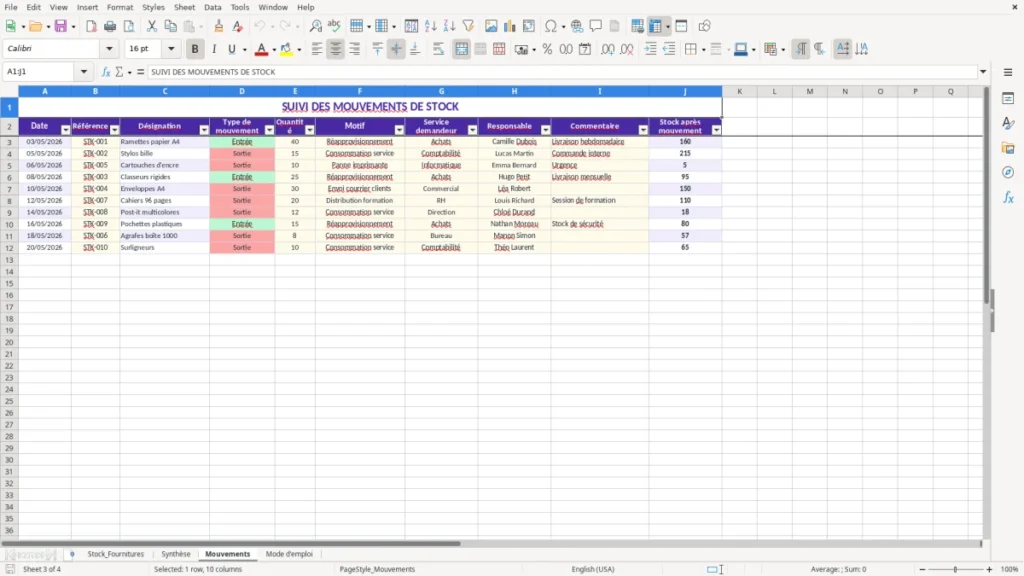Format cell as date
Screen dimensions: 1024x576
585,49
